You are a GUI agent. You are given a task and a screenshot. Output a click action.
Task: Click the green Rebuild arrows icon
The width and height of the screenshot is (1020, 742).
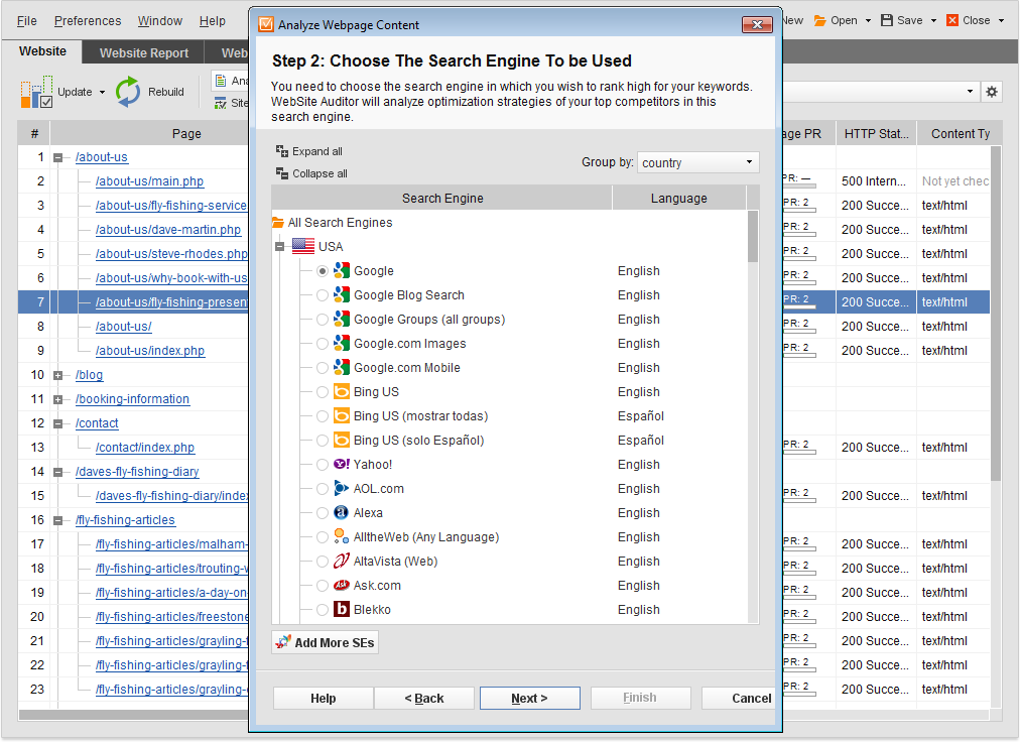point(128,92)
